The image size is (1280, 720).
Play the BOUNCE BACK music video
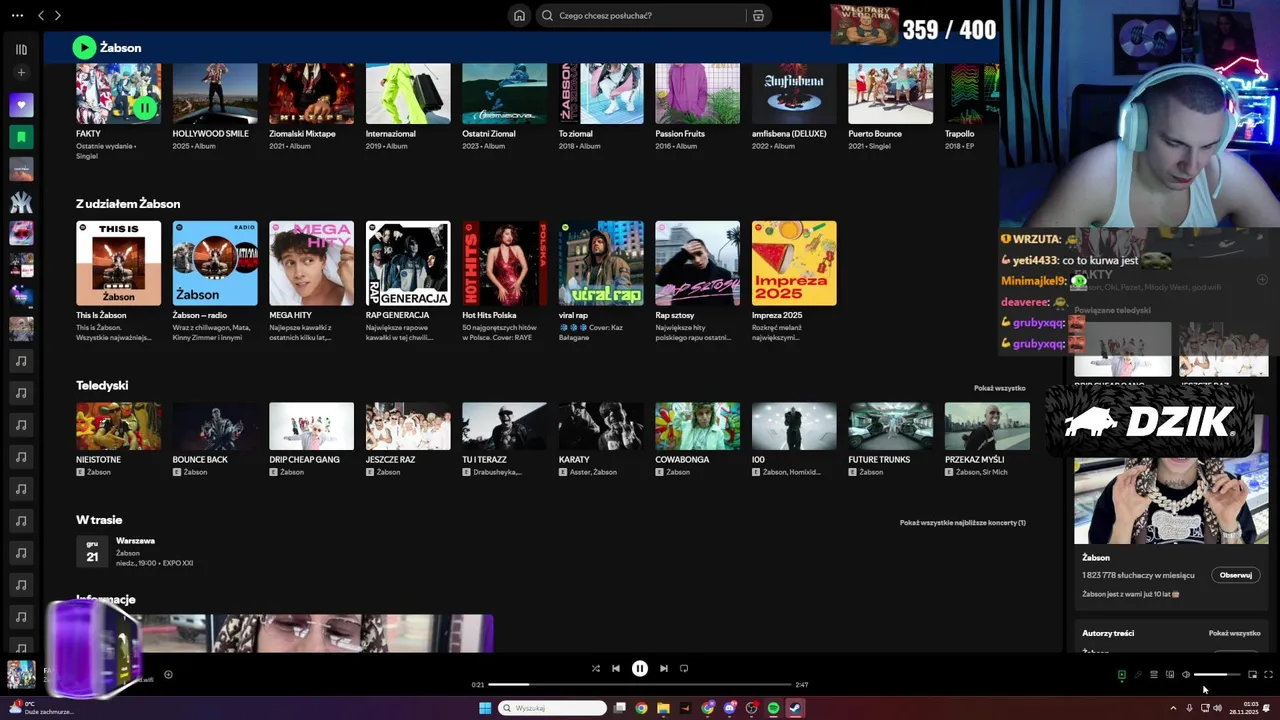pos(215,426)
